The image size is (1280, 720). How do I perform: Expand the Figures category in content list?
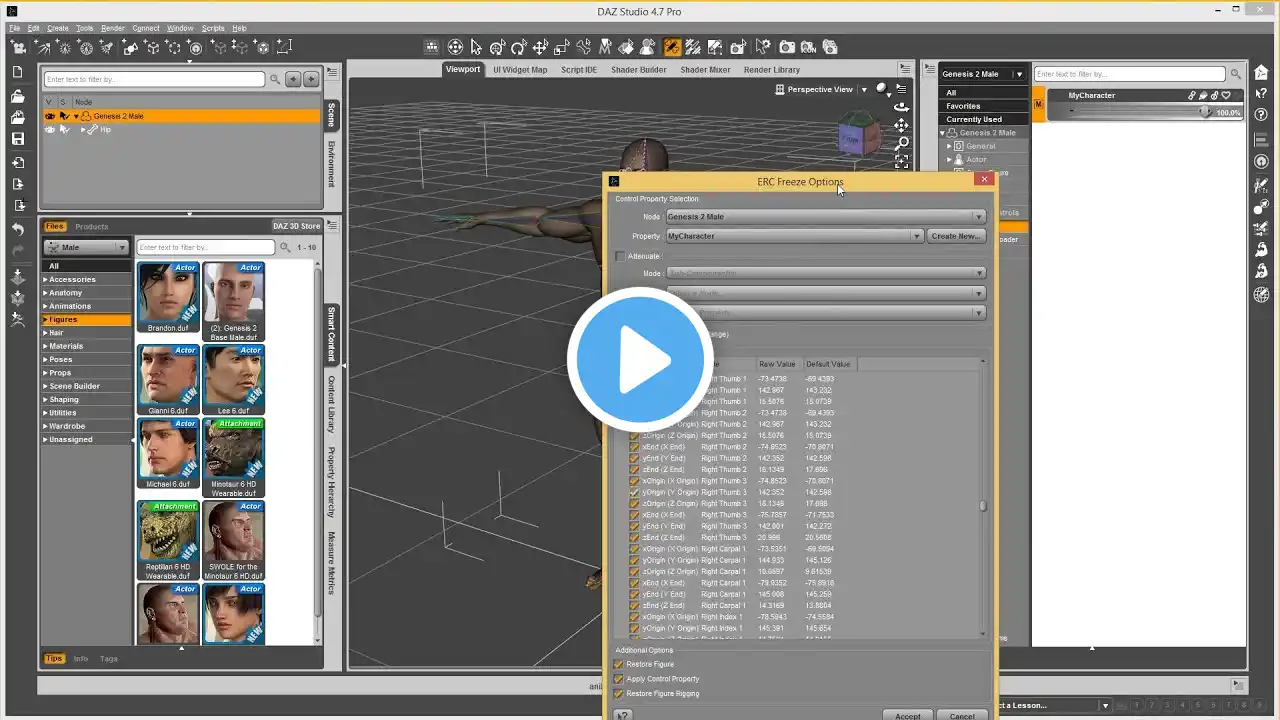pyautogui.click(x=63, y=320)
